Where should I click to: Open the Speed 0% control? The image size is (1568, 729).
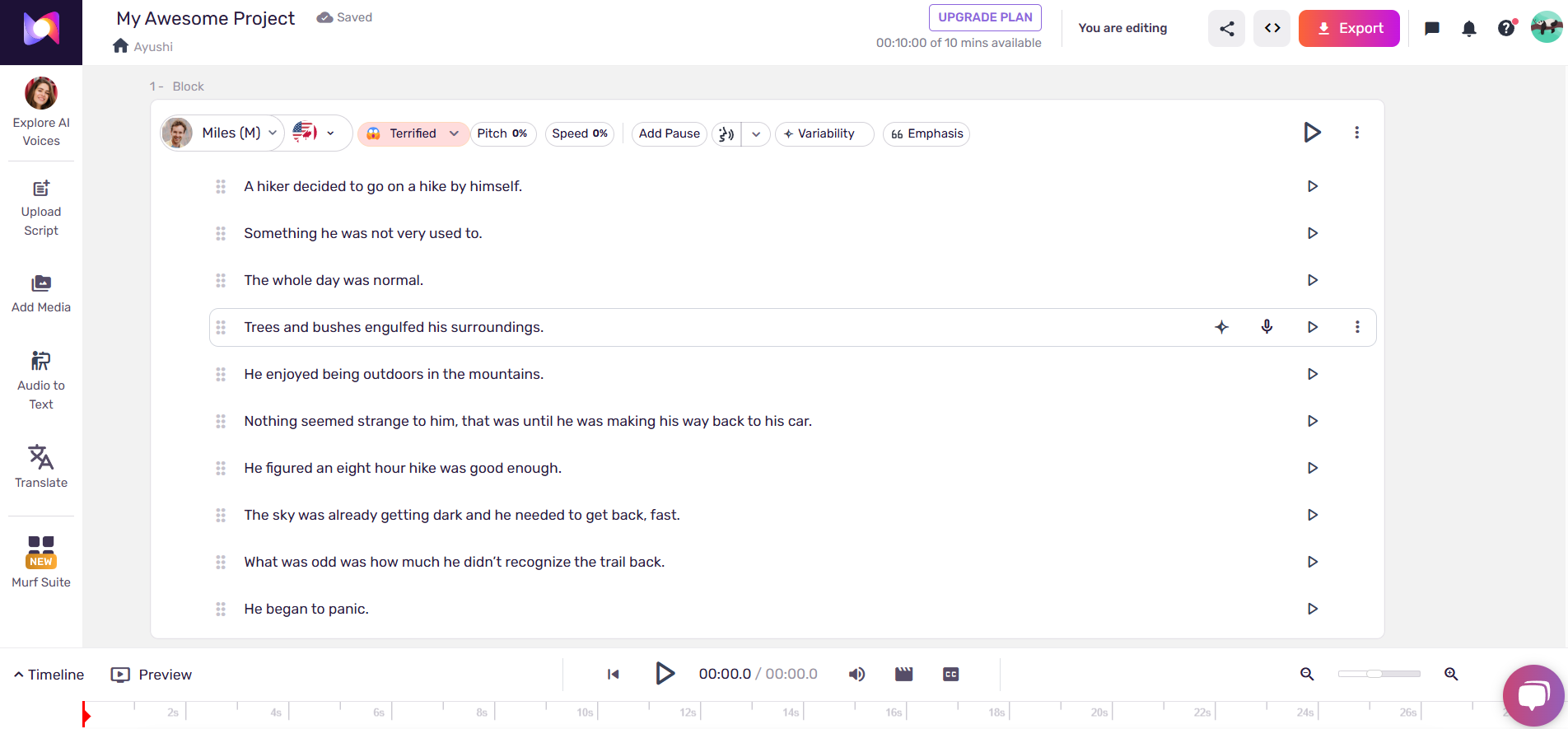(x=580, y=133)
